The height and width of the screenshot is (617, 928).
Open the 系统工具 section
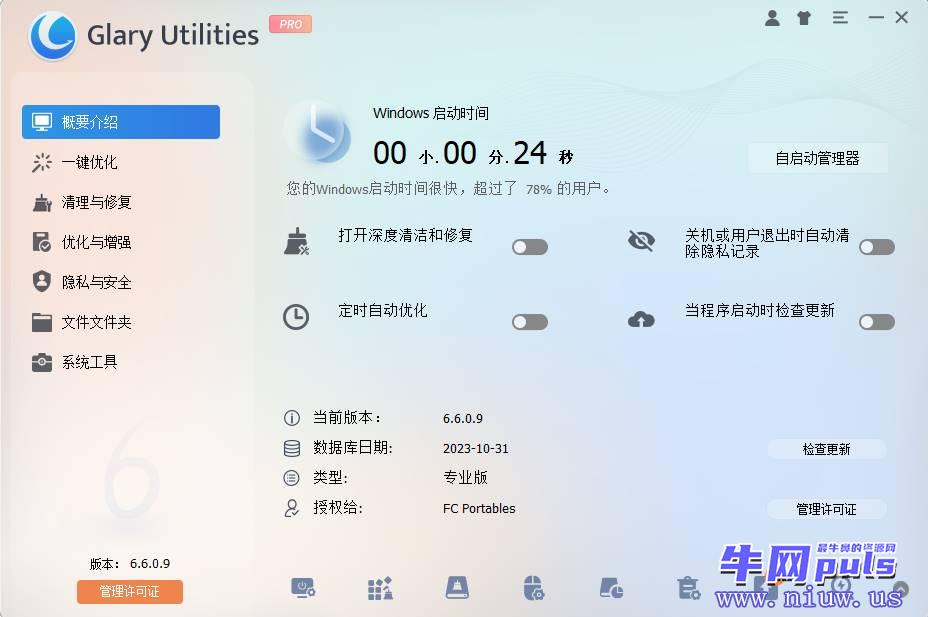tap(121, 362)
